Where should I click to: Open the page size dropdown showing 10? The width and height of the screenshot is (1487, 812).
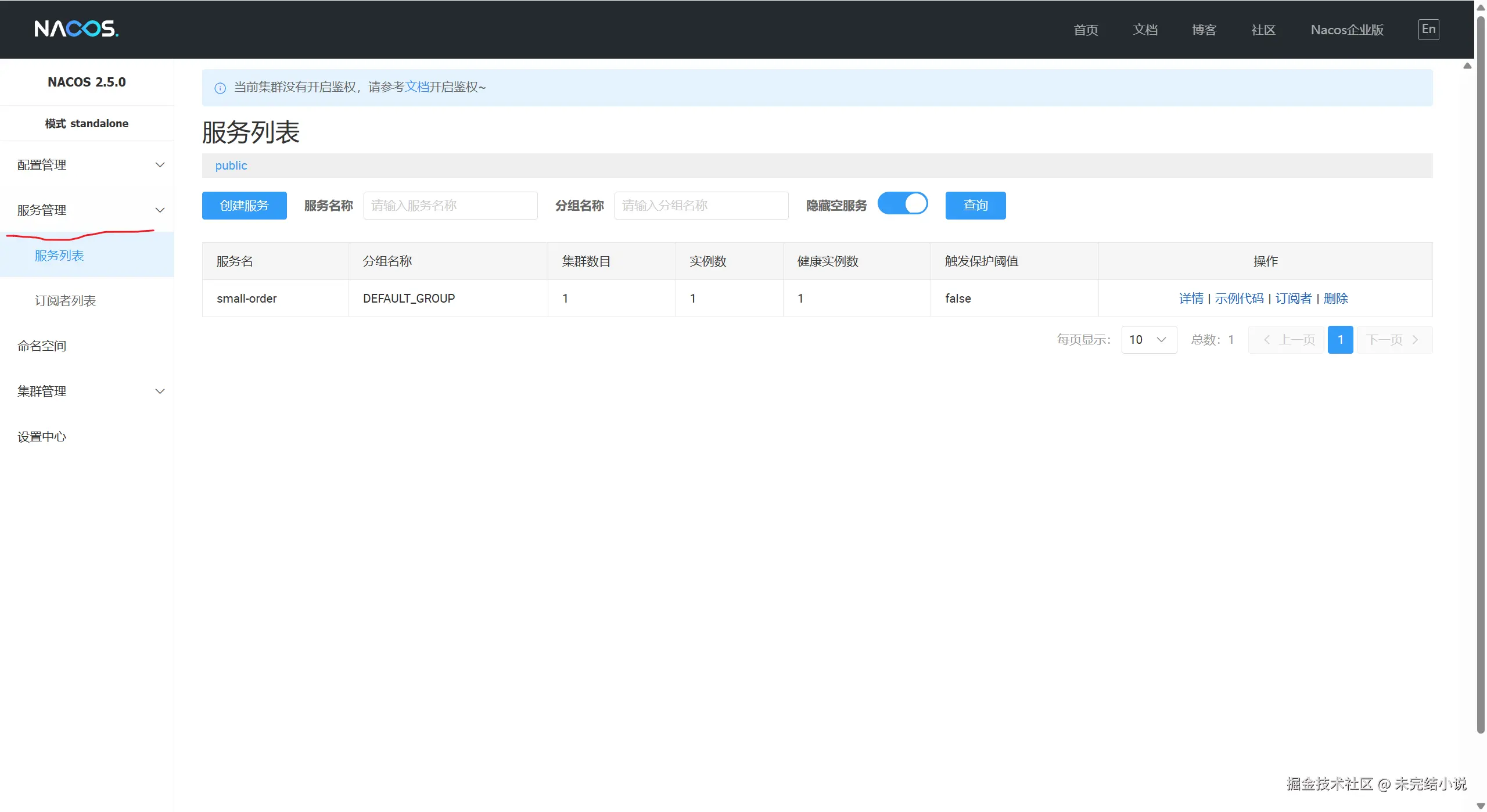[1148, 340]
